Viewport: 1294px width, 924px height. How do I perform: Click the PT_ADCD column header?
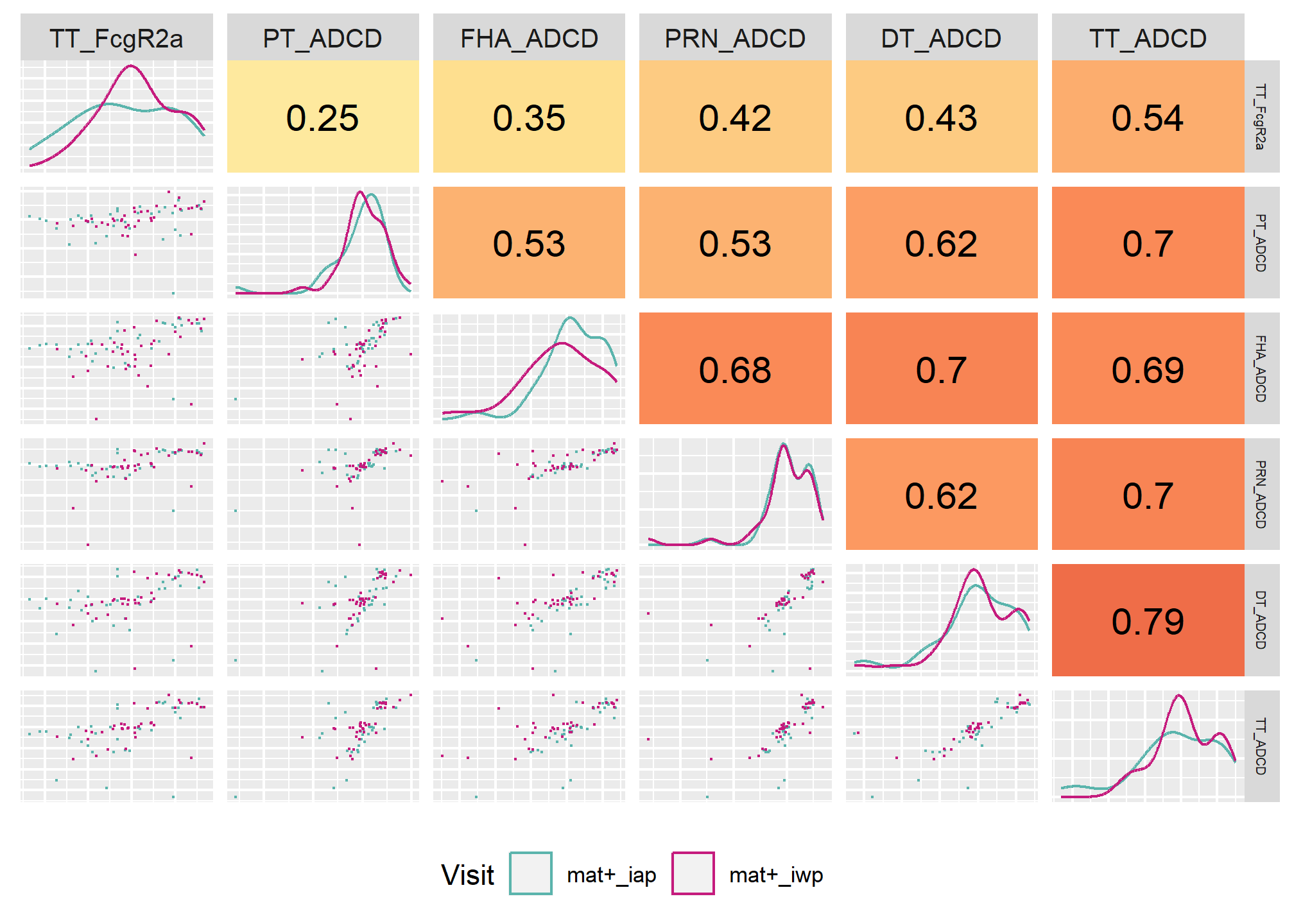tap(323, 37)
